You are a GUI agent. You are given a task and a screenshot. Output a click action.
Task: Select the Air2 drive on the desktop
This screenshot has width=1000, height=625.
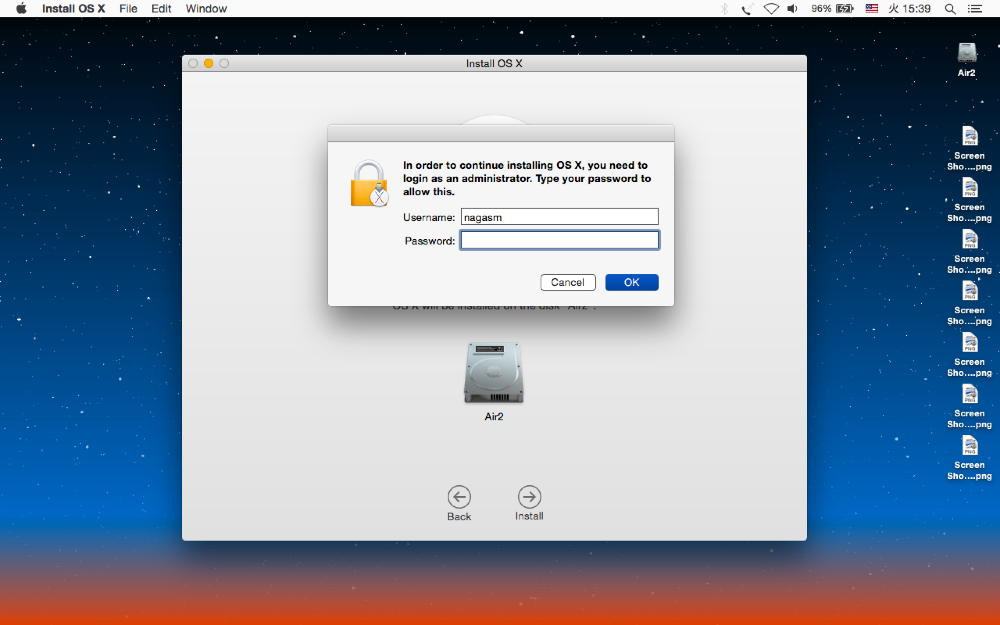point(966,60)
